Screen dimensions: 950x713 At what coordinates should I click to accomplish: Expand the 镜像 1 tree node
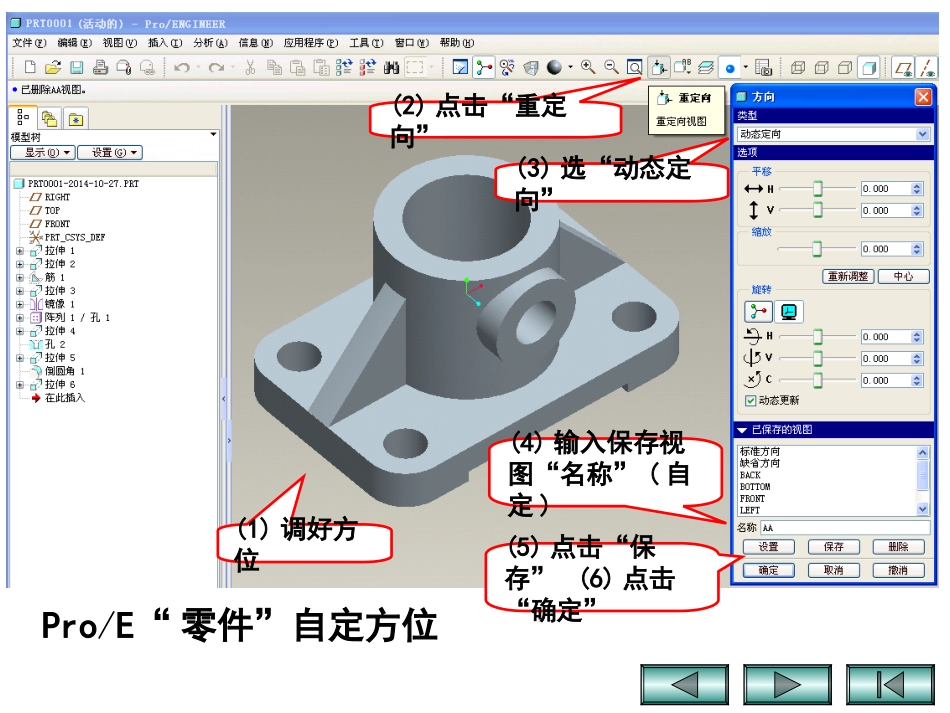tap(20, 304)
